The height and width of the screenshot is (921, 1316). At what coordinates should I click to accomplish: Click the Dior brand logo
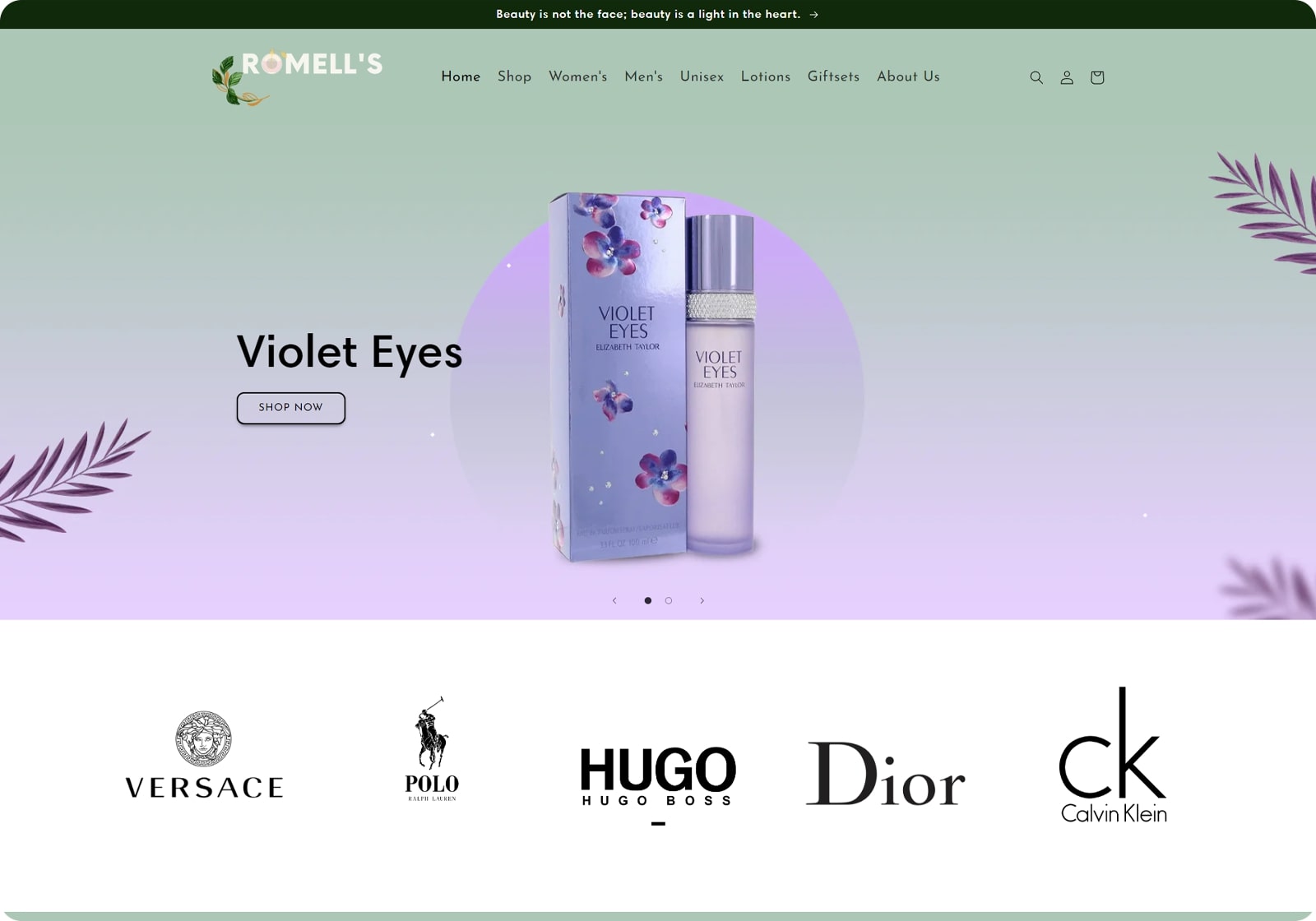885,773
